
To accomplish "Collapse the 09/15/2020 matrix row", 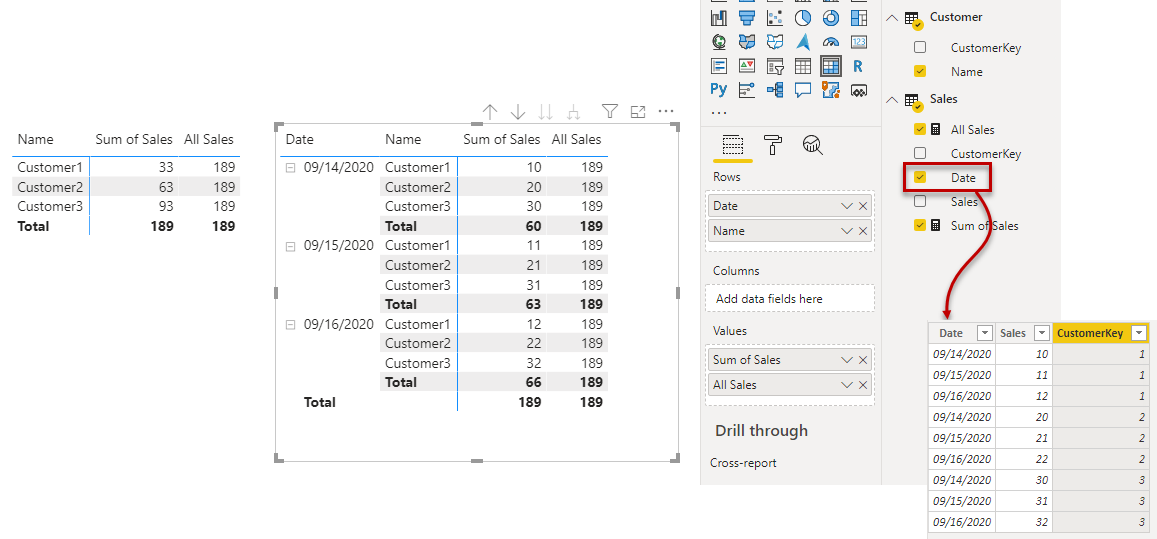I will 290,246.
